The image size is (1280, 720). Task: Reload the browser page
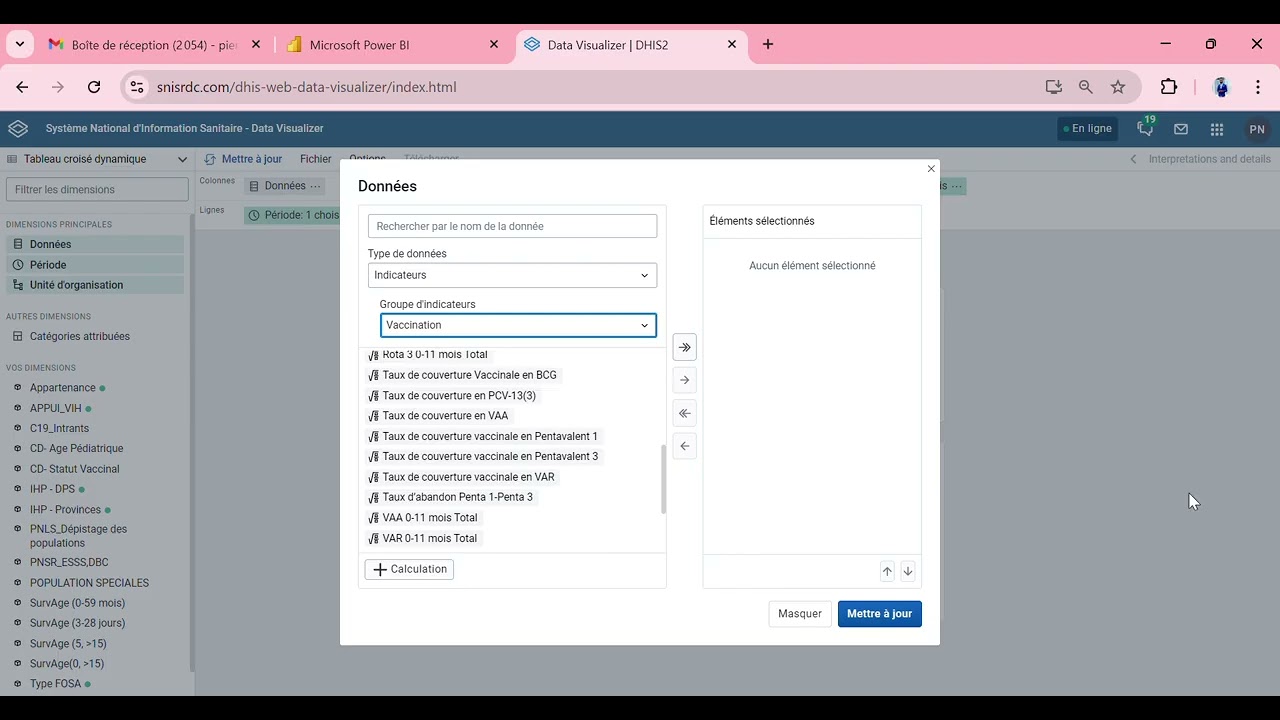(94, 87)
